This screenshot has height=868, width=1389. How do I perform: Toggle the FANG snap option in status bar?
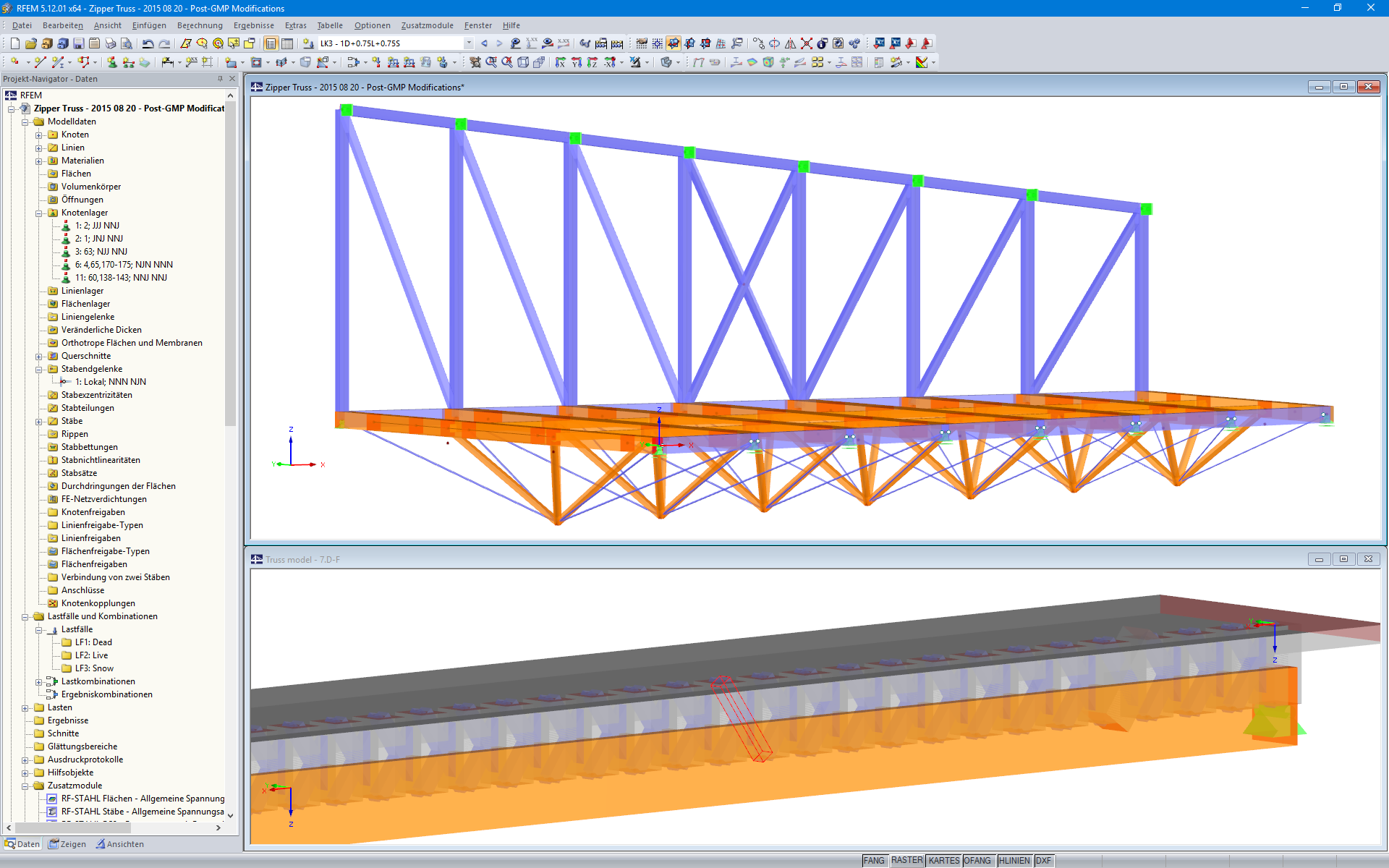tap(874, 860)
